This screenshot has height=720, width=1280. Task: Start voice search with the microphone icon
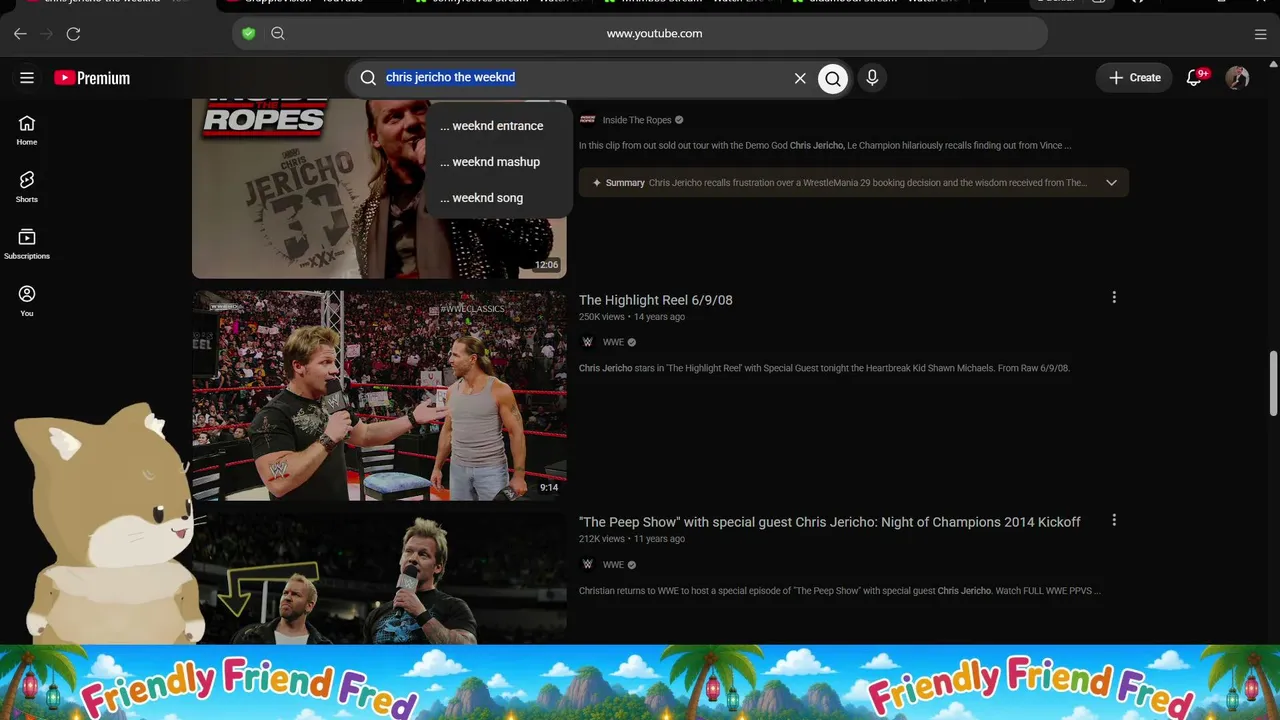(x=872, y=78)
